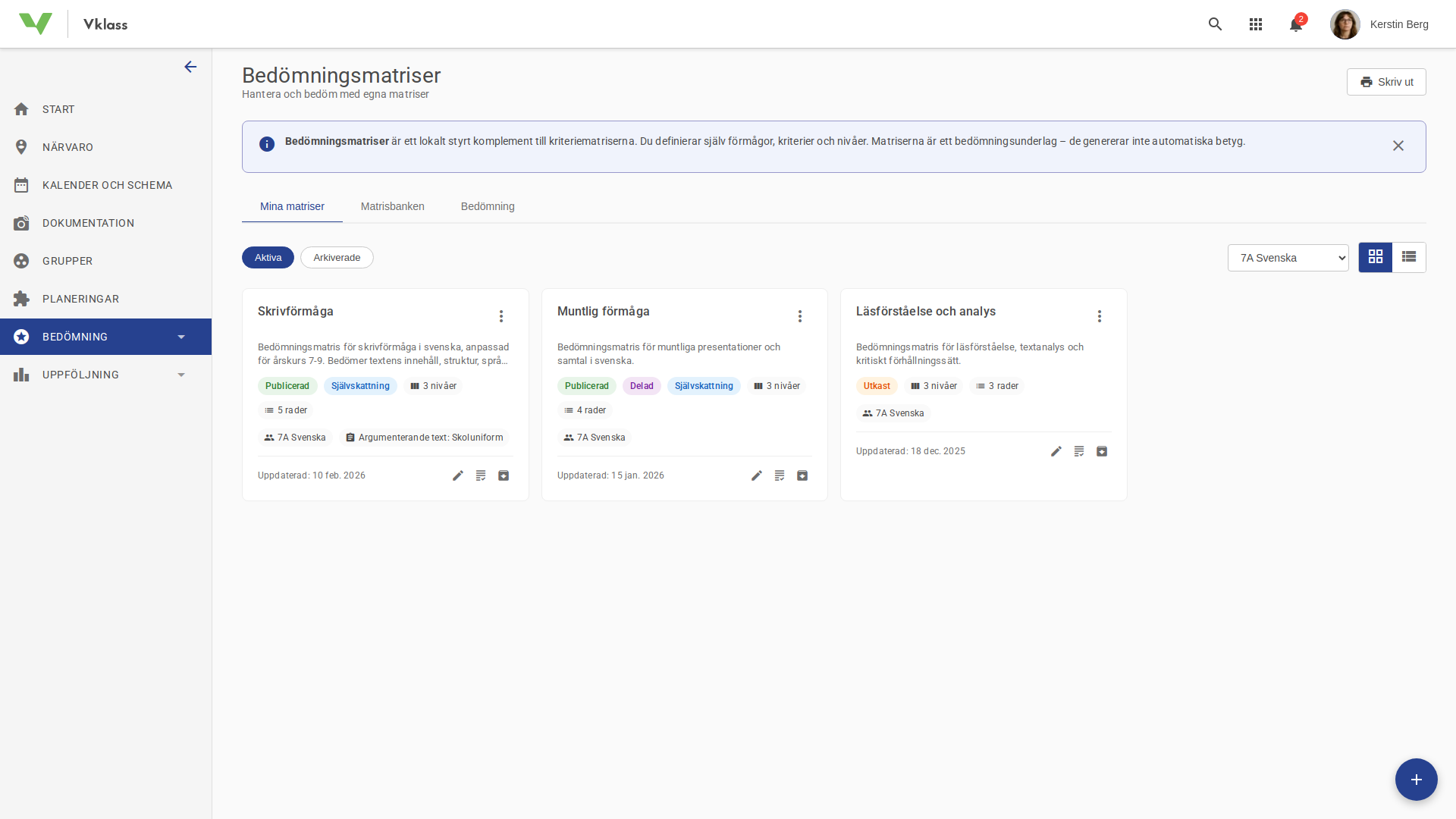Dismiss the Bedömningsmatriser info banner
Screen dimensions: 1456x819
pyautogui.click(x=1398, y=146)
